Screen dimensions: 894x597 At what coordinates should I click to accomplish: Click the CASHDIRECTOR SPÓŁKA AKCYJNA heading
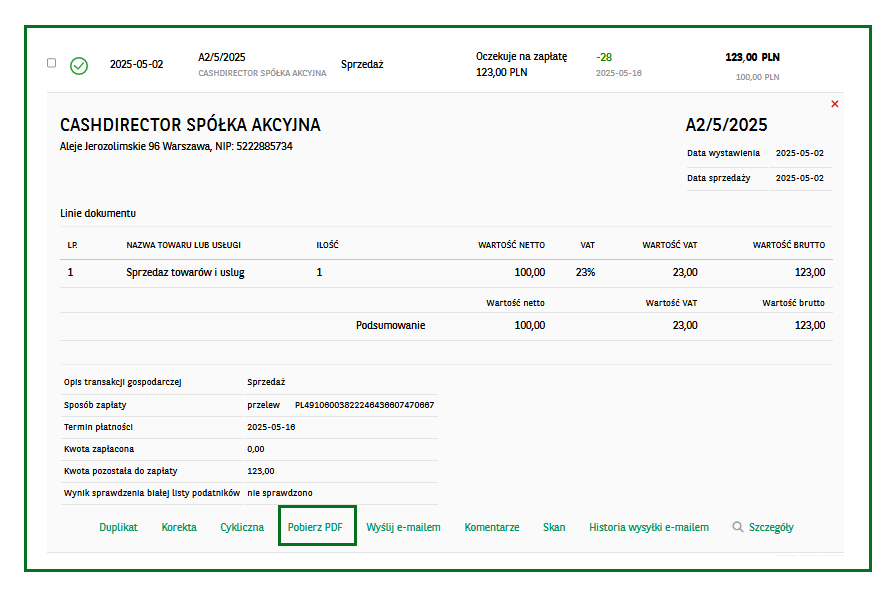(190, 125)
